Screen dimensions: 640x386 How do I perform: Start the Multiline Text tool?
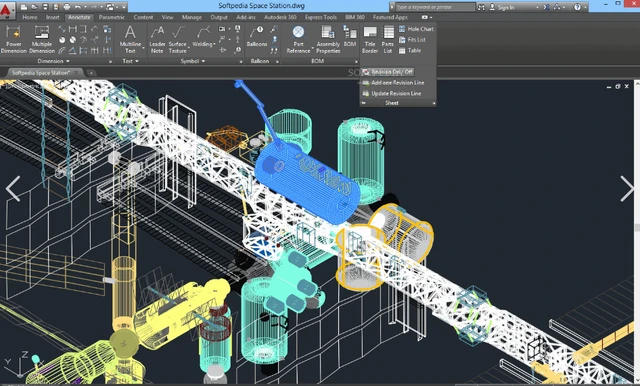tap(130, 39)
